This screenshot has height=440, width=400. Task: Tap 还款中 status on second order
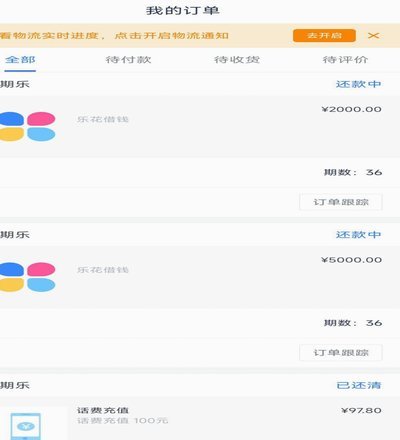[x=358, y=235]
